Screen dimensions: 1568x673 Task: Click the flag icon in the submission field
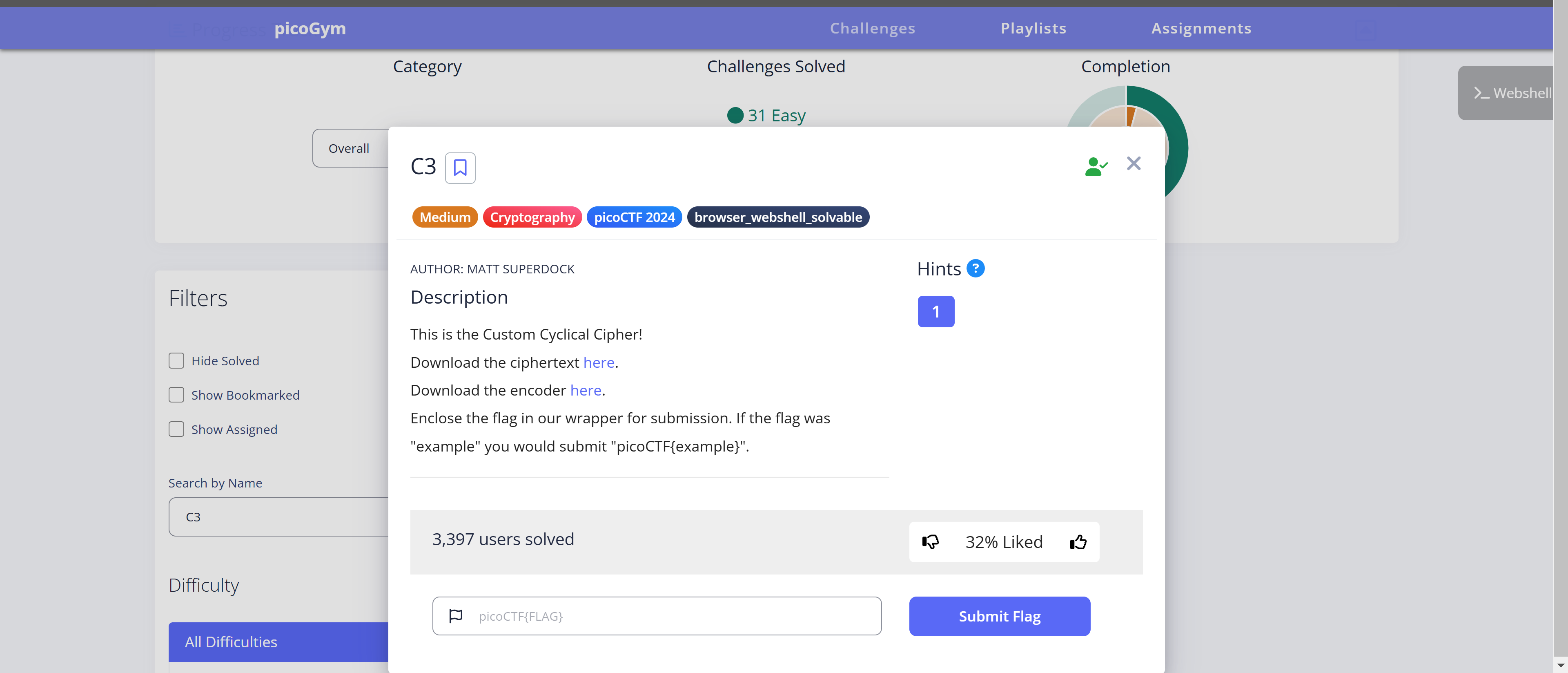(456, 616)
